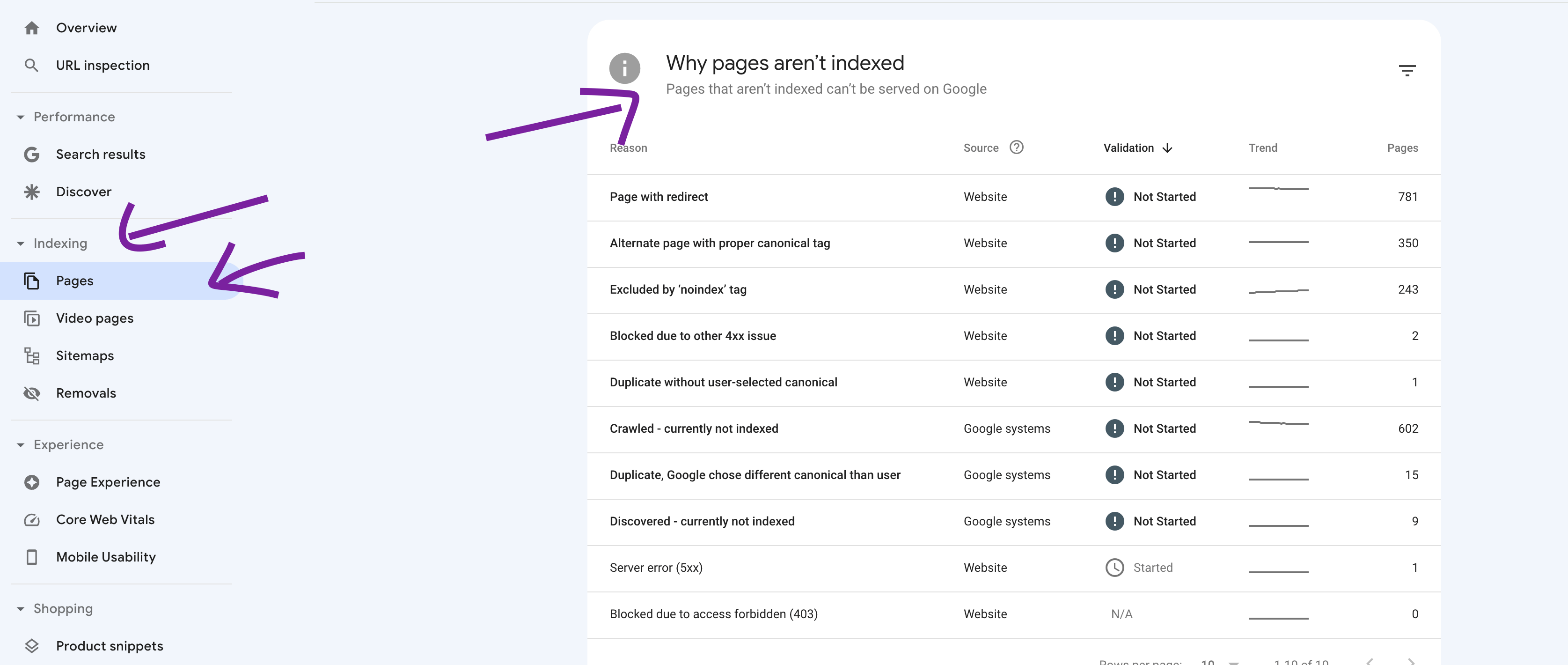Open the Page with redirect row
The width and height of the screenshot is (1568, 665).
point(1014,197)
